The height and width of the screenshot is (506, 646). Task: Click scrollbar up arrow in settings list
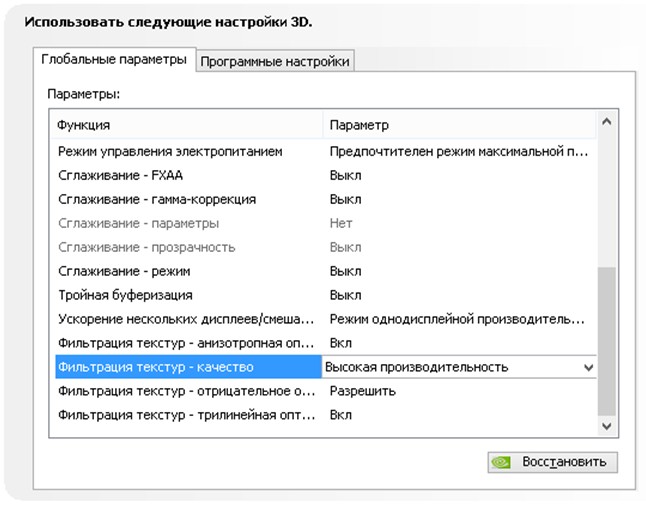[606, 125]
